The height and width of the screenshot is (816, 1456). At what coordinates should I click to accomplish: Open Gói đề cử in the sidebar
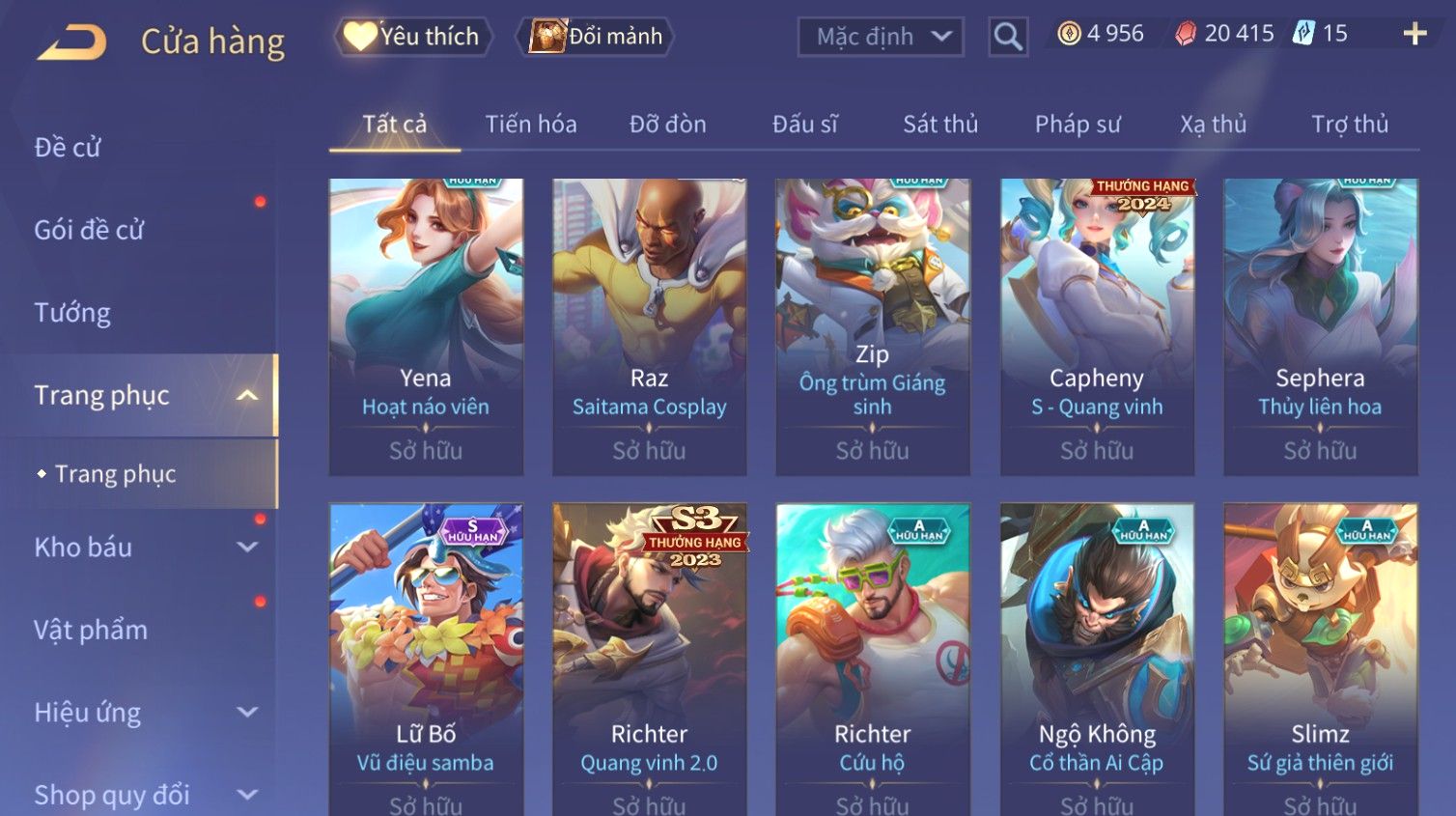[89, 230]
